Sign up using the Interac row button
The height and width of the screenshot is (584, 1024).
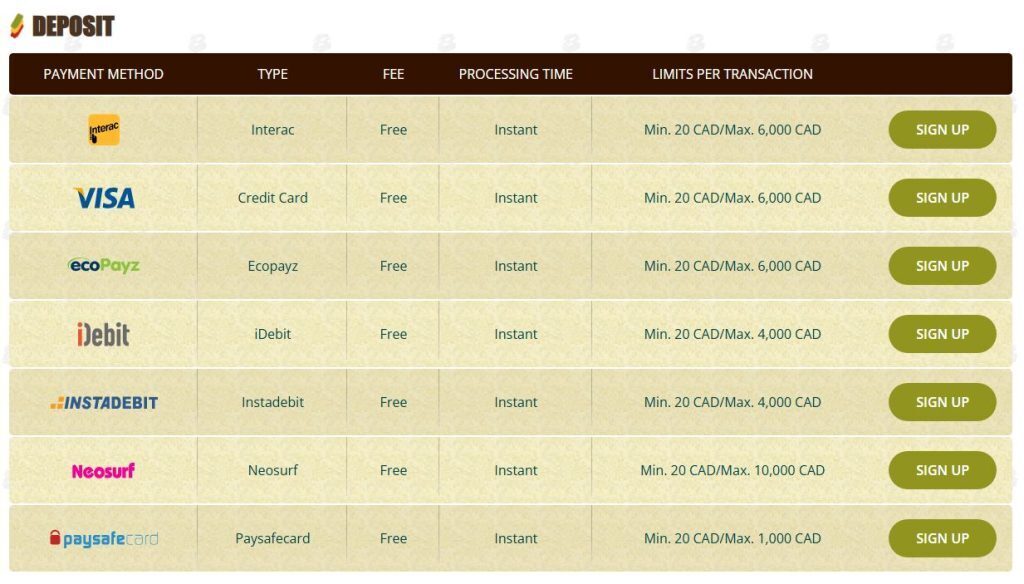point(942,129)
